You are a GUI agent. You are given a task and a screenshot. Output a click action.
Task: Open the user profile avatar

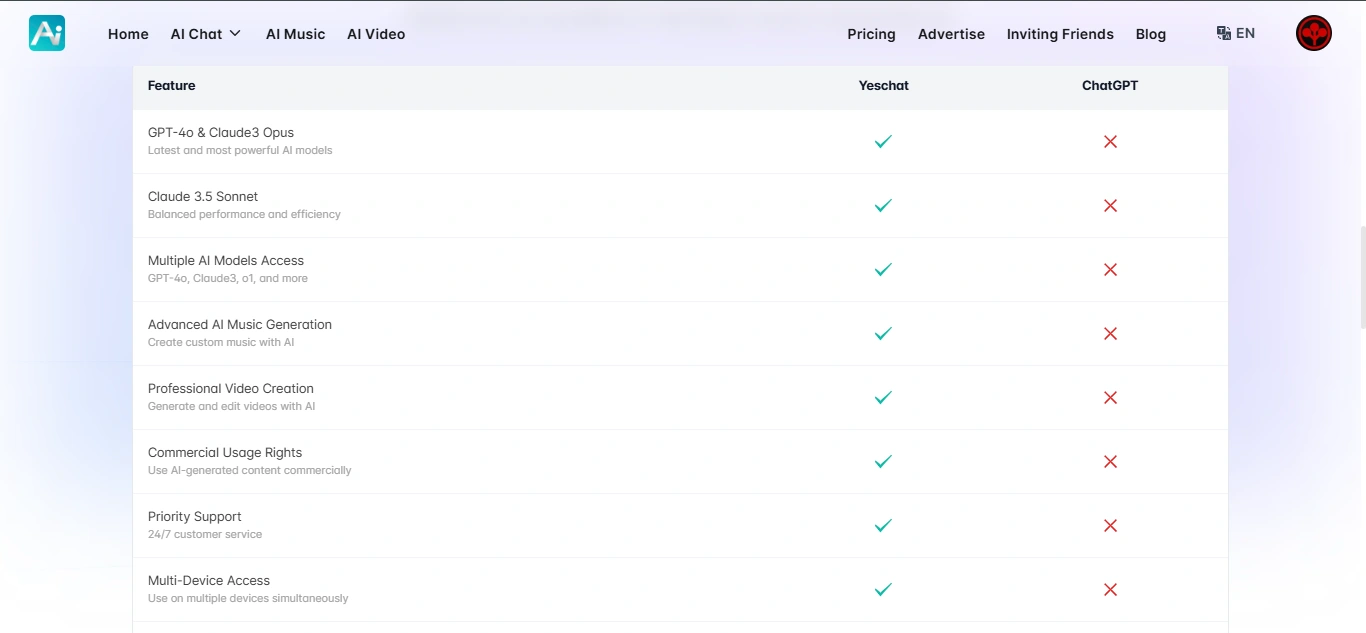[1314, 33]
